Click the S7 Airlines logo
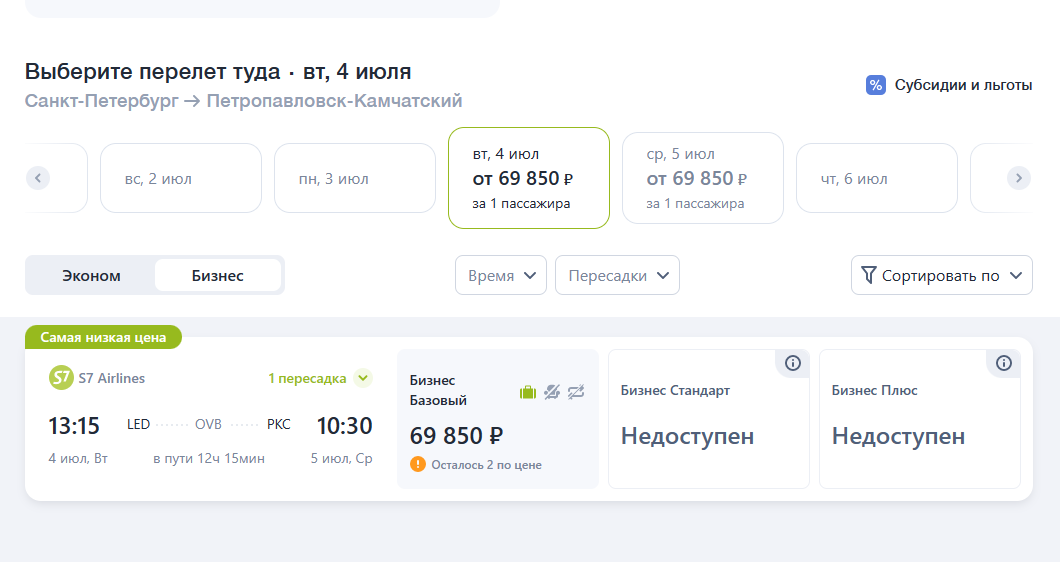This screenshot has height=564, width=1060. 61,378
